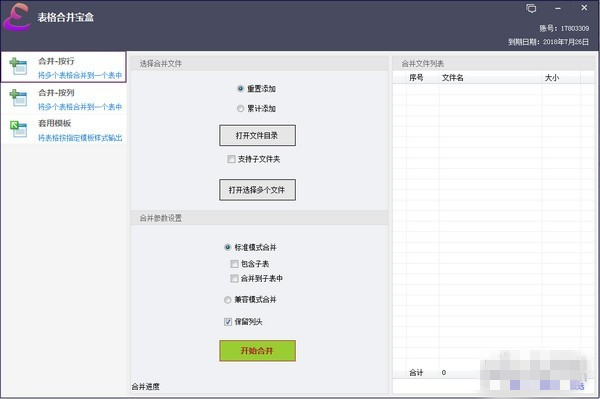This screenshot has width=600, height=399.
Task: Click the 表格合并宝盒 app logo
Action: pos(17,17)
